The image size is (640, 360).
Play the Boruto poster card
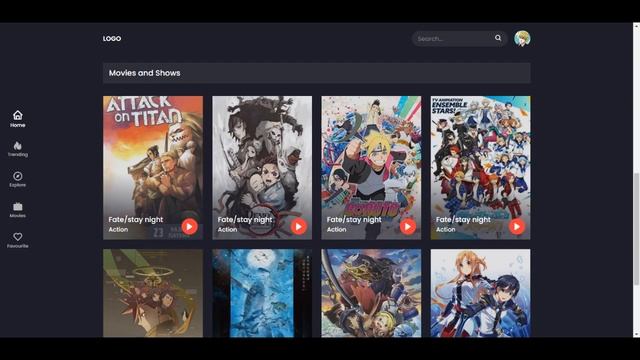(x=408, y=226)
